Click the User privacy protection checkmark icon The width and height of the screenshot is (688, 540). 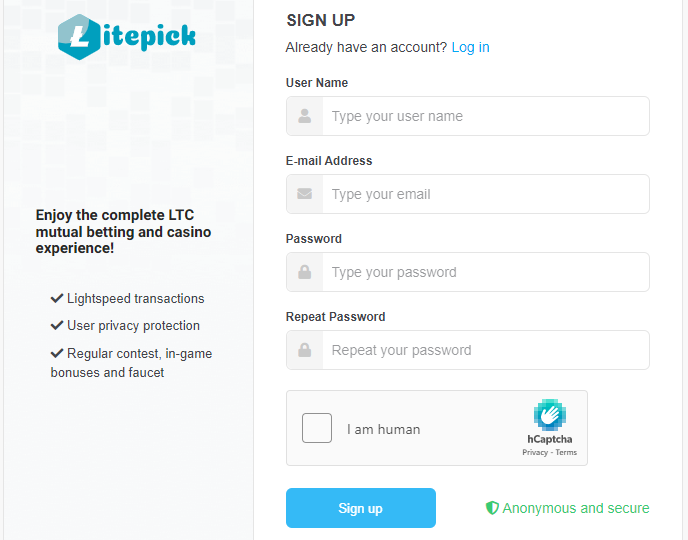[x=57, y=325]
